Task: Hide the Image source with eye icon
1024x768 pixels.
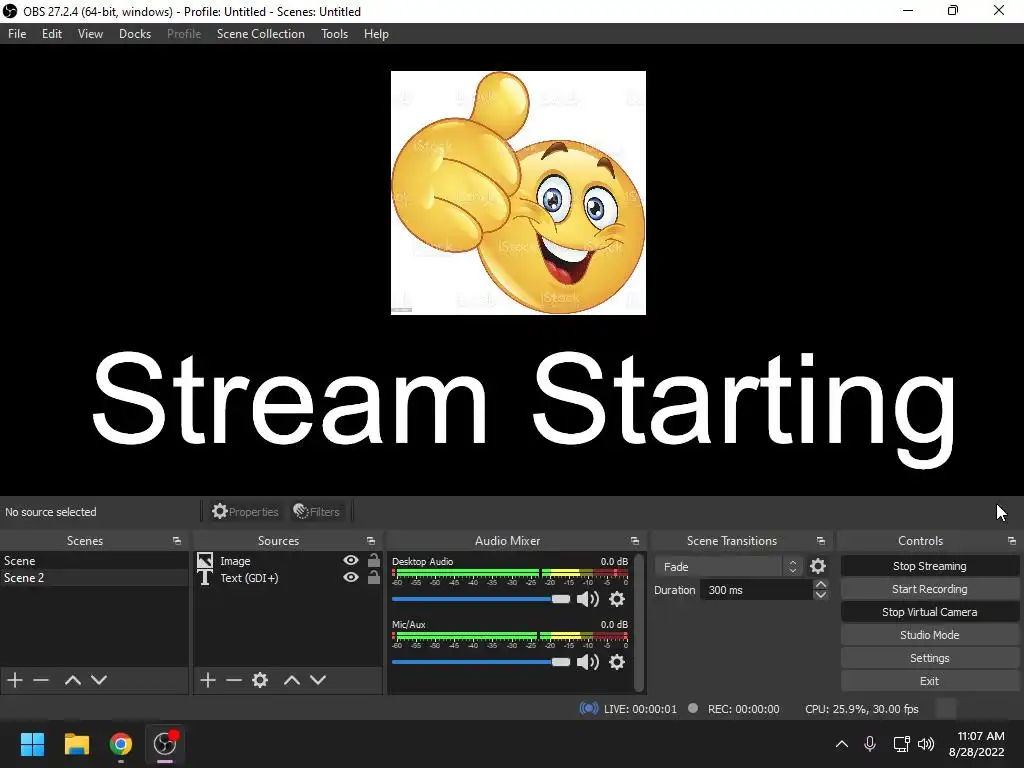Action: tap(351, 560)
